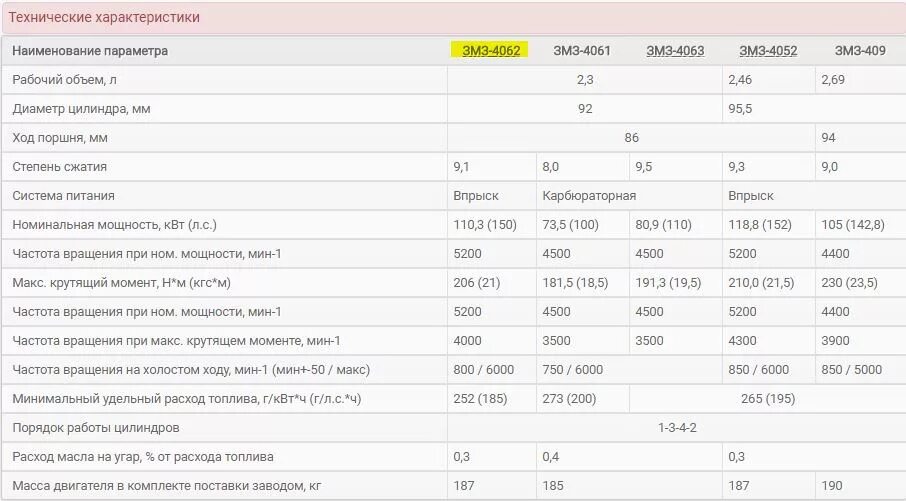Click the working volume value 2,46
906x501 pixels.
[x=740, y=80]
